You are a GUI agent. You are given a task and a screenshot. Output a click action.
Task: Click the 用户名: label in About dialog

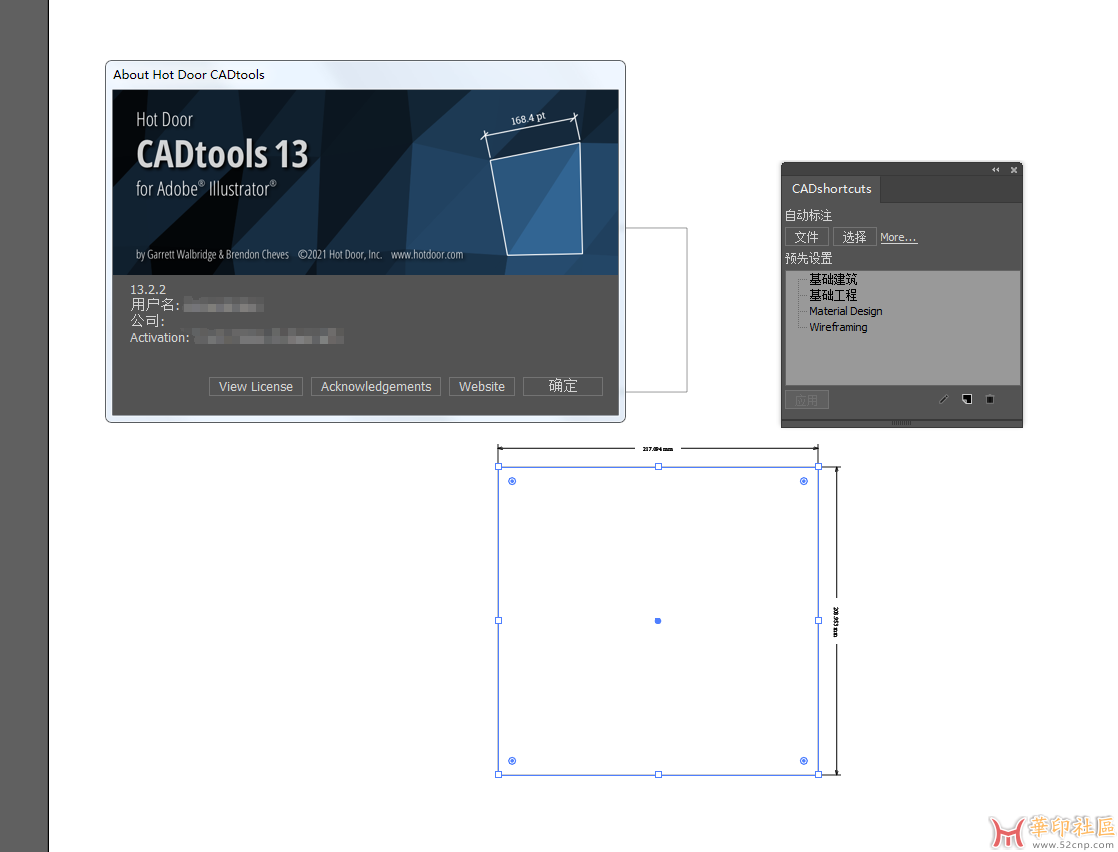[155, 305]
